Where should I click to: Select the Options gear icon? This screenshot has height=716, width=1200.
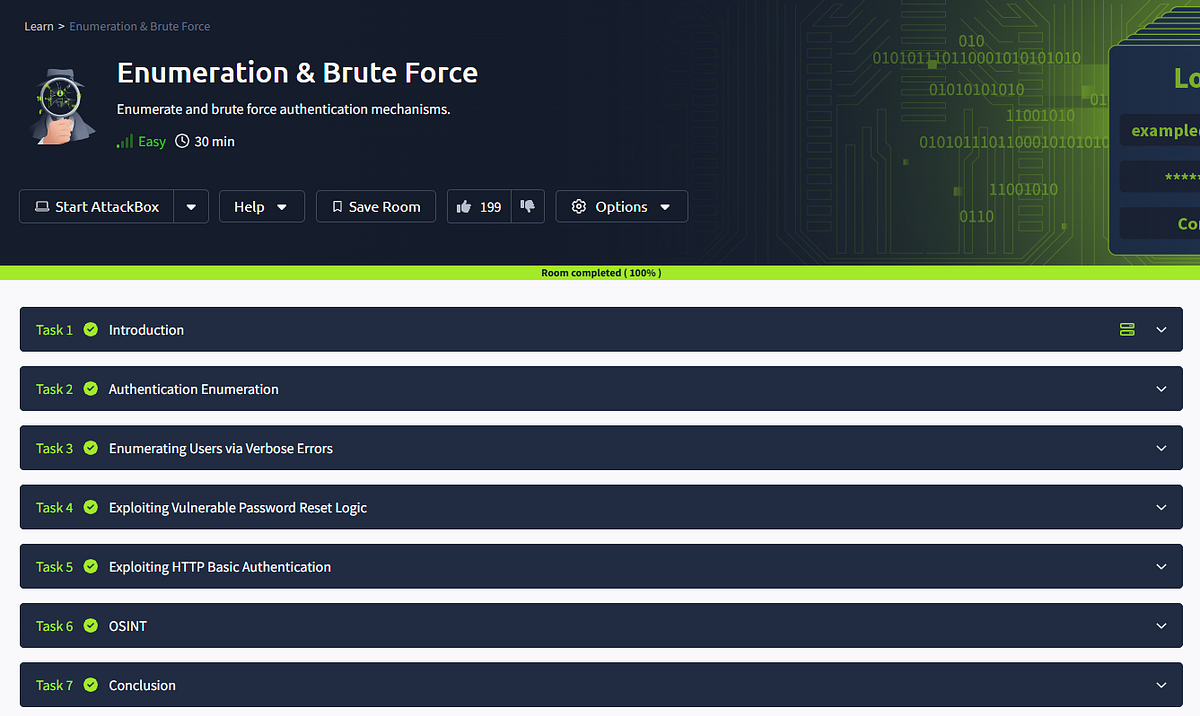coord(578,206)
